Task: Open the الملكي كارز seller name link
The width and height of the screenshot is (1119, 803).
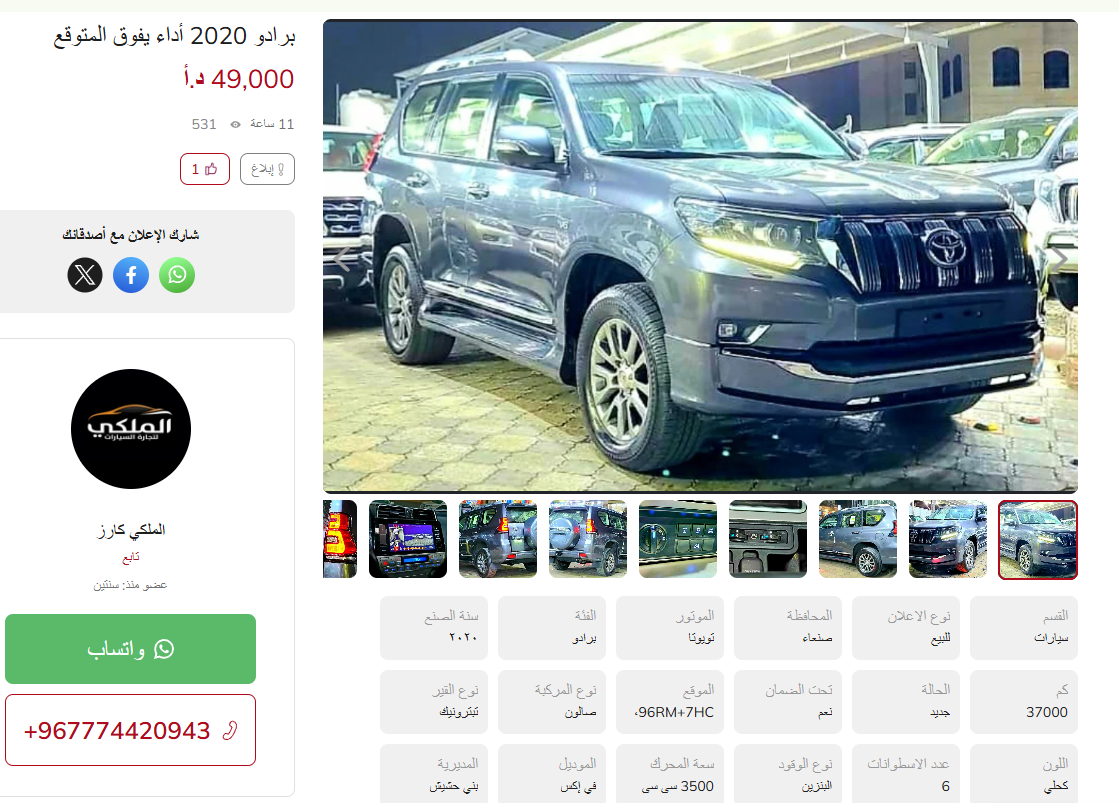Action: click(x=131, y=530)
